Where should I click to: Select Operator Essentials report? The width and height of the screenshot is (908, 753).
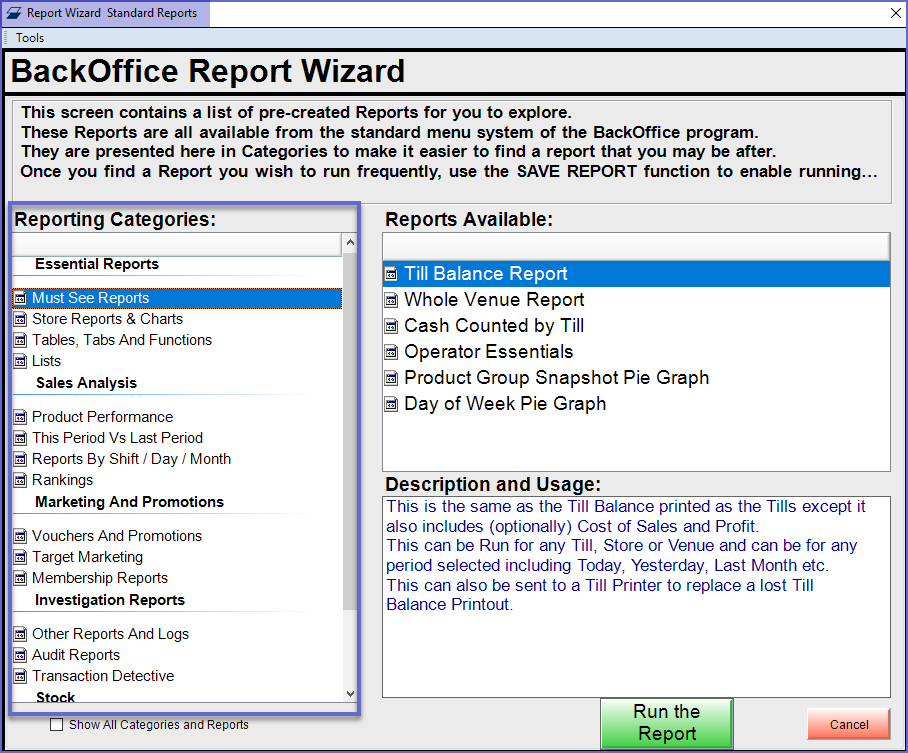tap(488, 352)
